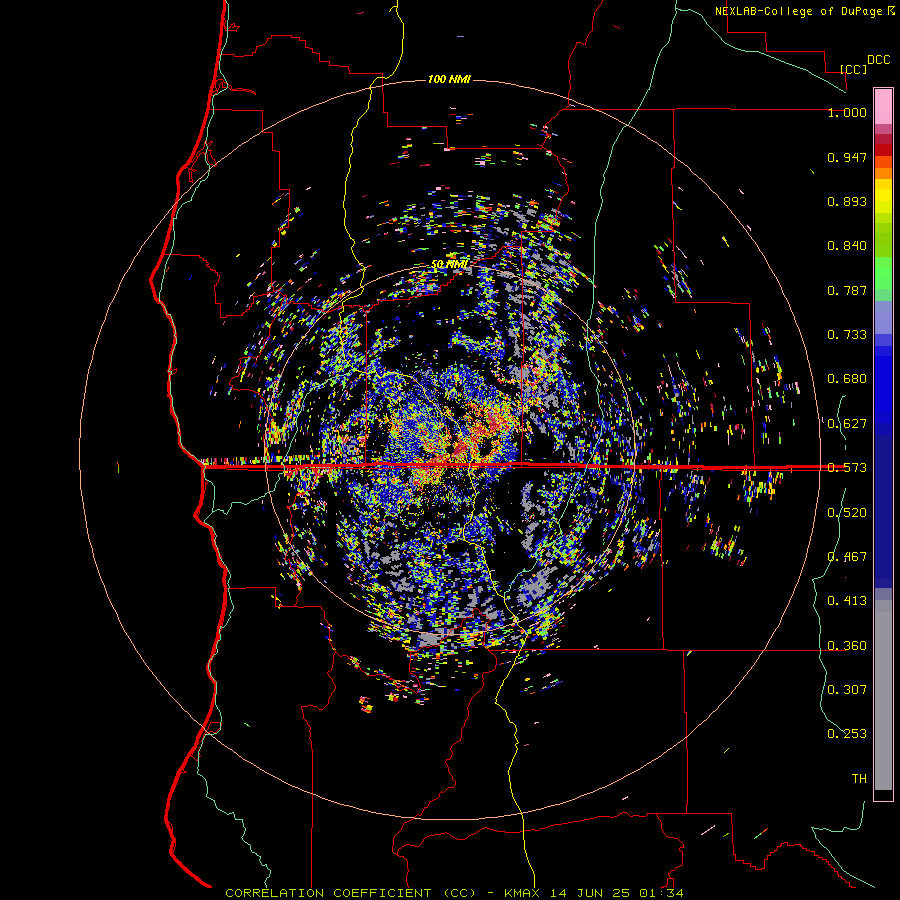Click the 1.000 scale value
This screenshot has width=900, height=900.
tap(847, 112)
